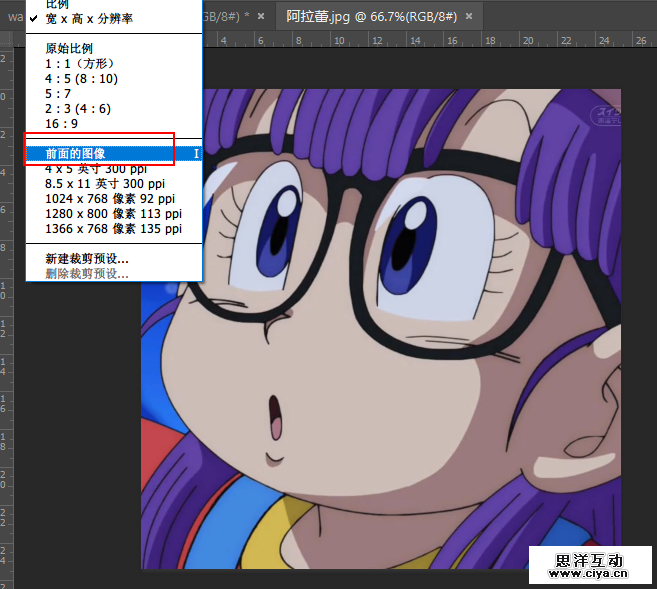Choose the 1 : 1 (方形) ratio

(x=80, y=63)
